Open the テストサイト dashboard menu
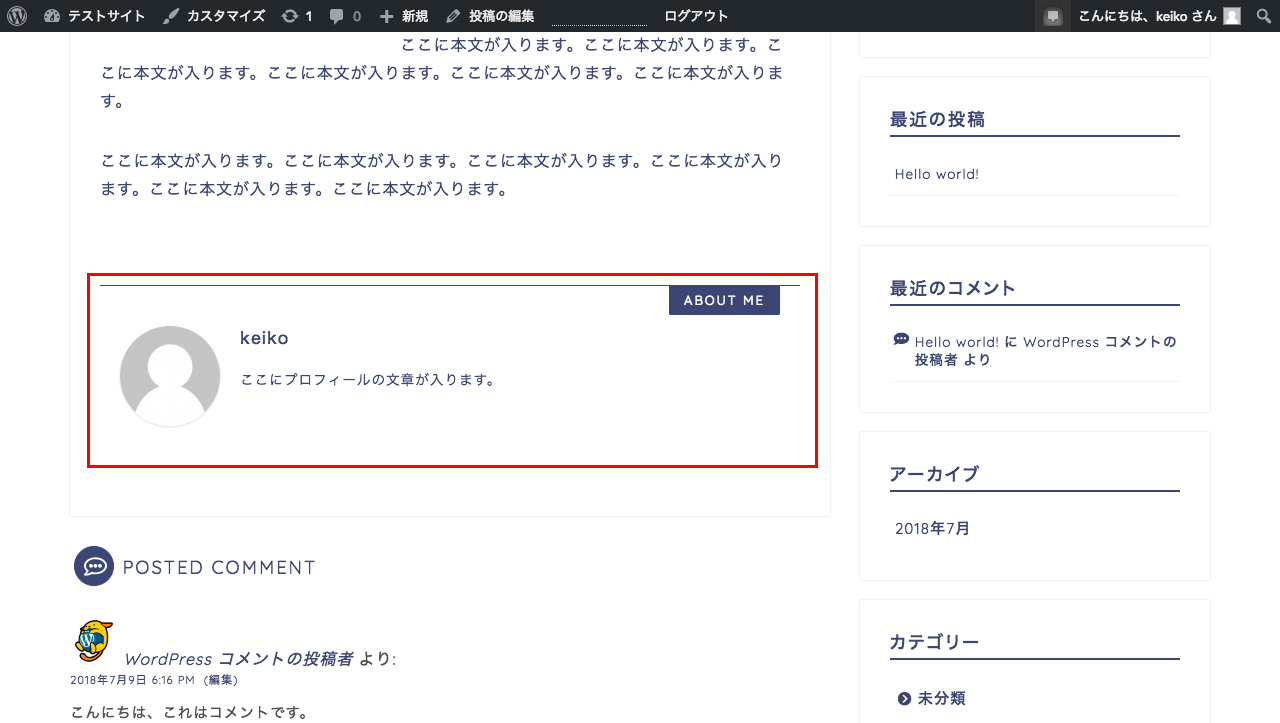The height and width of the screenshot is (723, 1280). point(95,16)
